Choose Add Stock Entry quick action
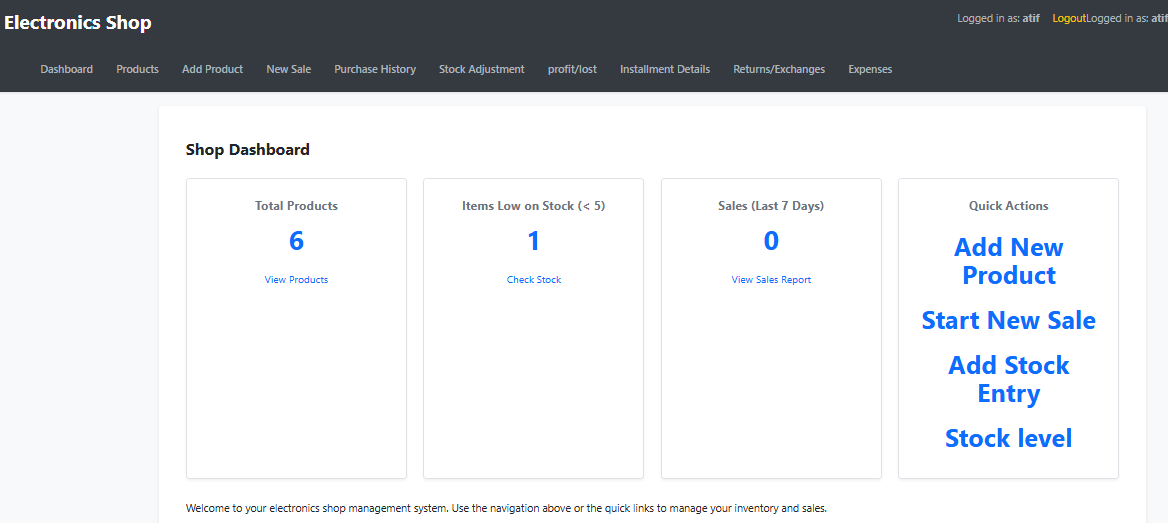 pos(1008,379)
